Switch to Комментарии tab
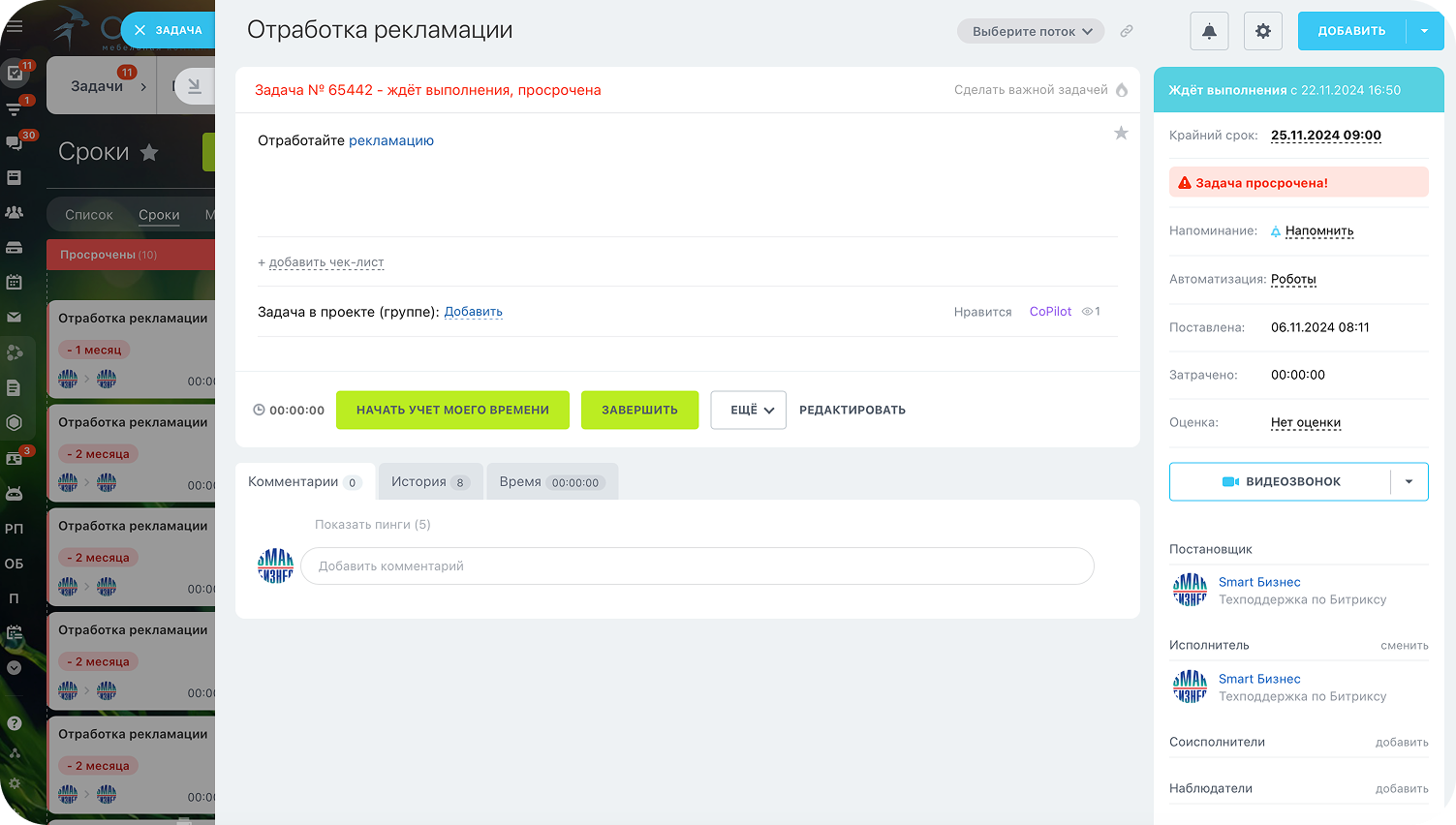 (304, 481)
